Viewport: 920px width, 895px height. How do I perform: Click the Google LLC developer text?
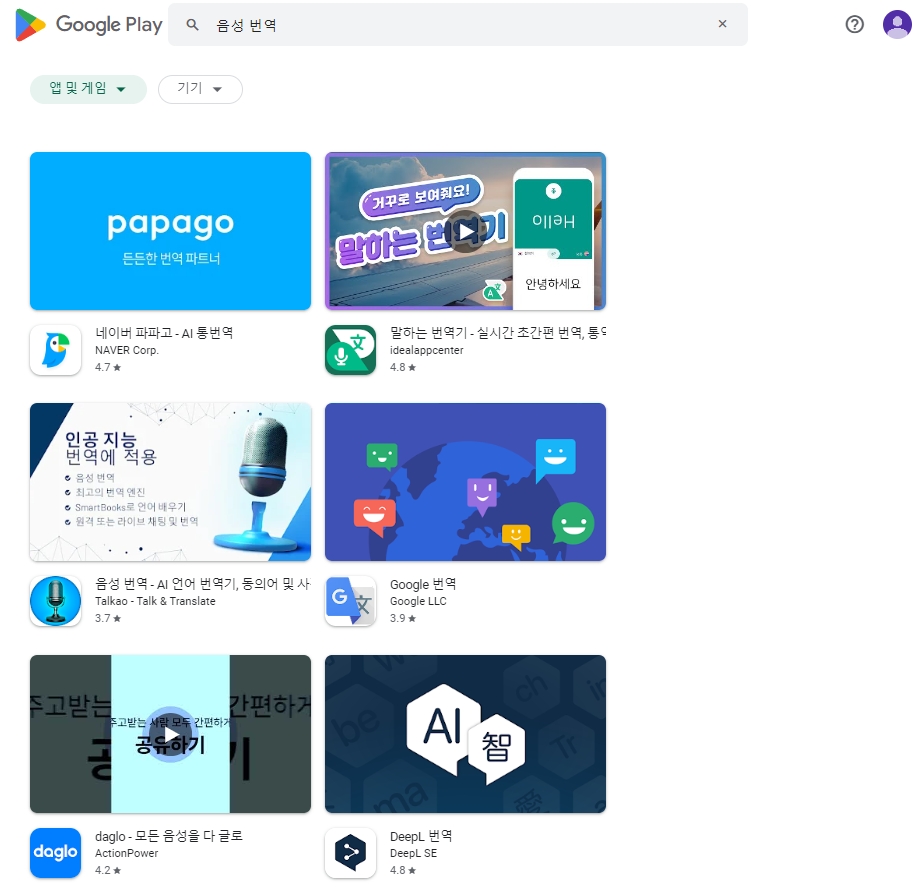coord(418,602)
